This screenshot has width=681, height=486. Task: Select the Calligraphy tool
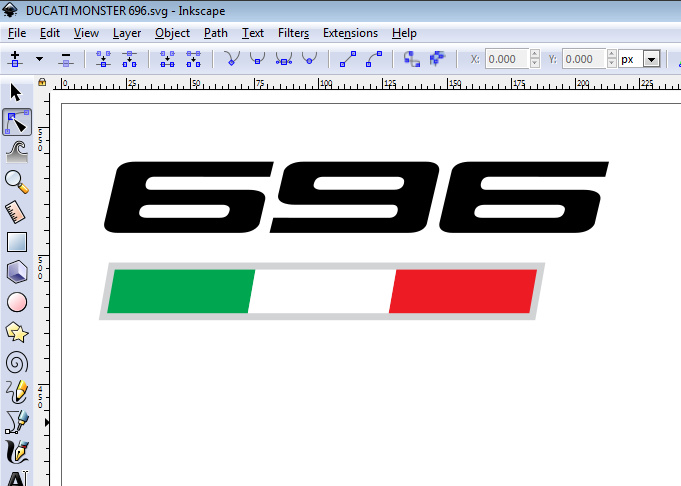(17, 452)
